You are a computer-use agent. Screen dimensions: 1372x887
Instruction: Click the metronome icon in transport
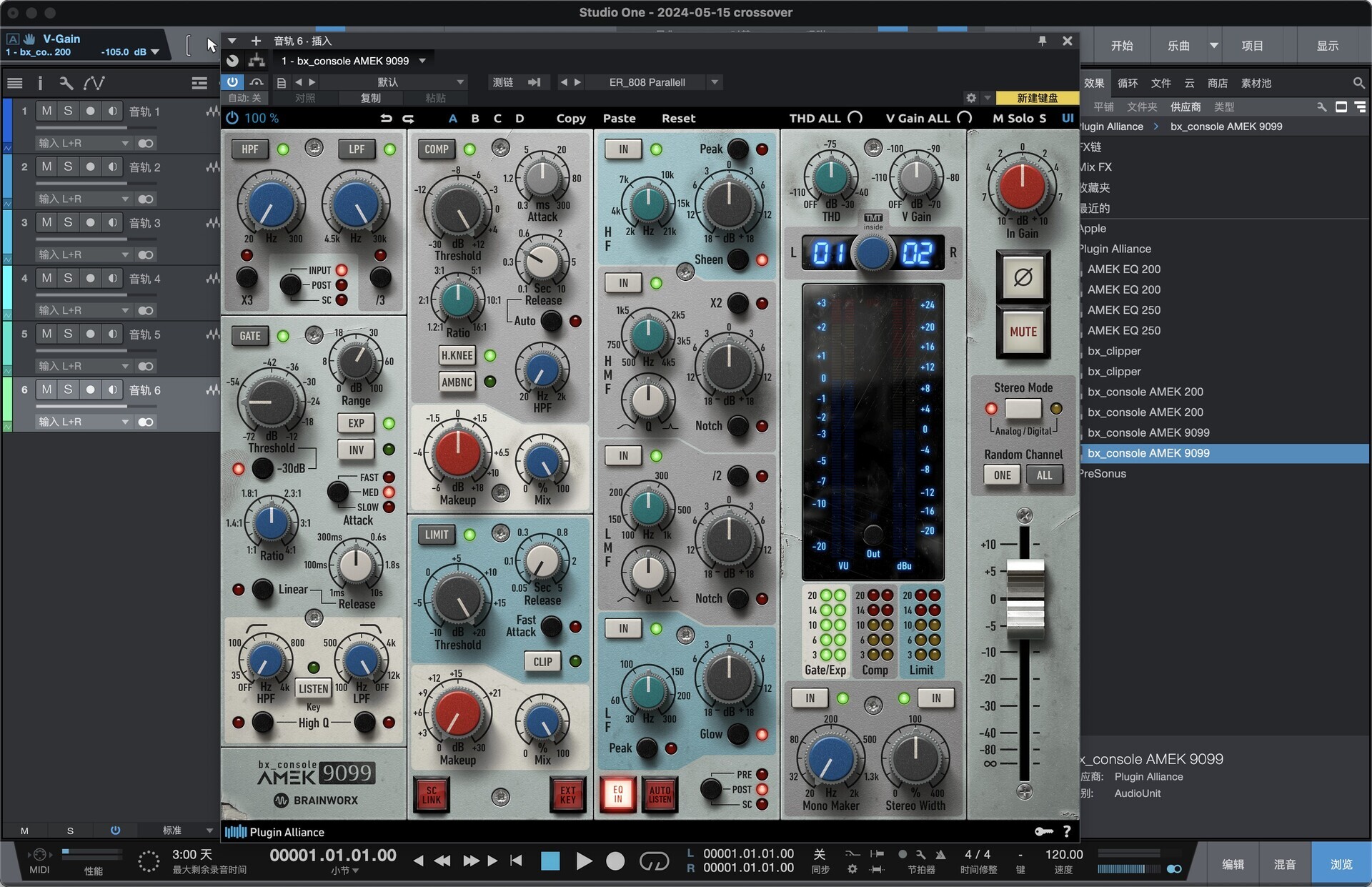pyautogui.click(x=940, y=854)
